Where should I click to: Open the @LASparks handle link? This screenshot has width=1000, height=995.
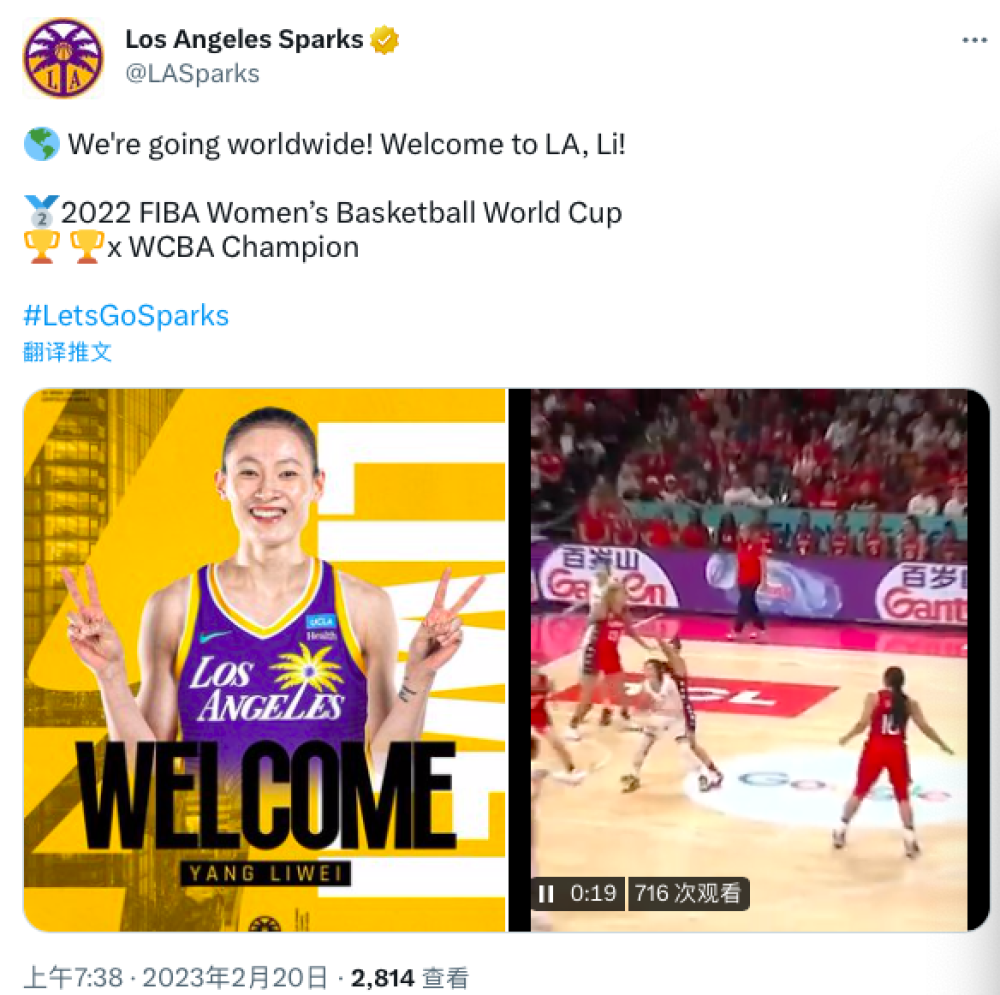click(x=193, y=73)
